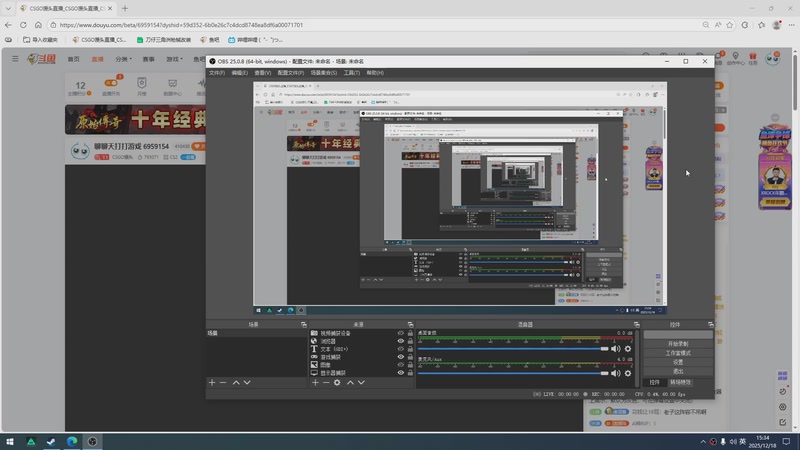Click 退出 button in OBS controls
Screen dimensions: 800x450
678,371
